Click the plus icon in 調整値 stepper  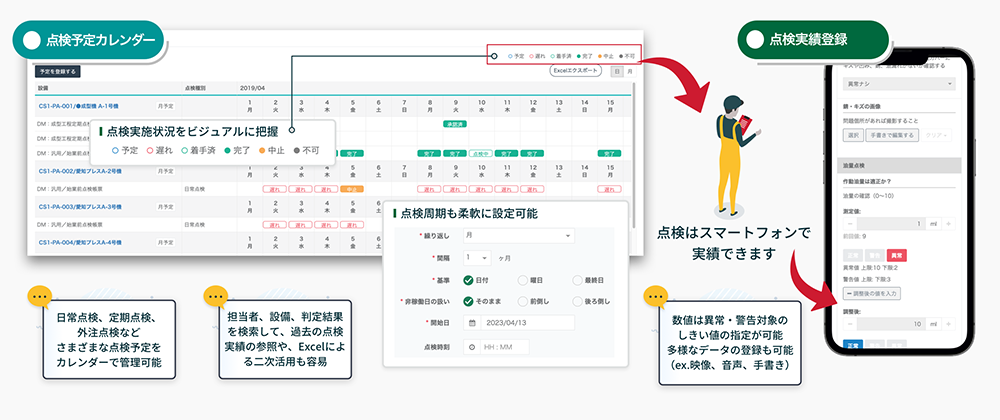point(948,325)
